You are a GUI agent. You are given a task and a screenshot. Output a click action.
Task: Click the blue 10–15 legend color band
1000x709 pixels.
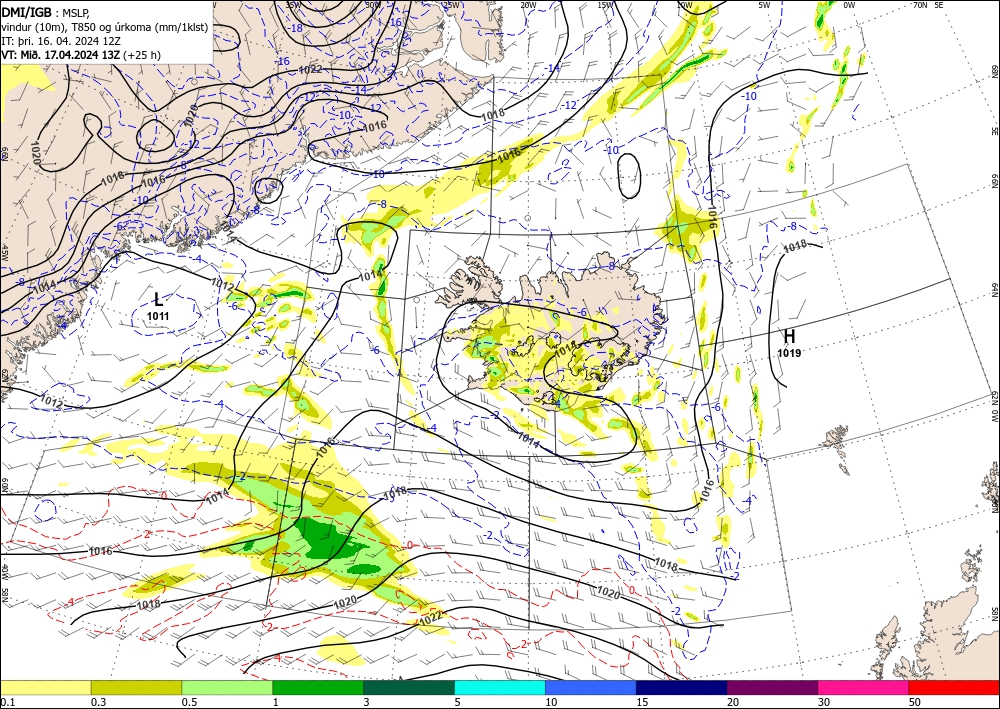click(x=591, y=687)
